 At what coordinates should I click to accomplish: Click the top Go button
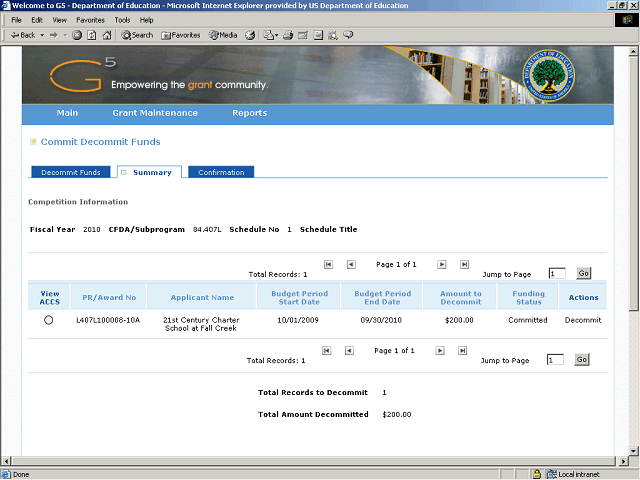click(584, 273)
